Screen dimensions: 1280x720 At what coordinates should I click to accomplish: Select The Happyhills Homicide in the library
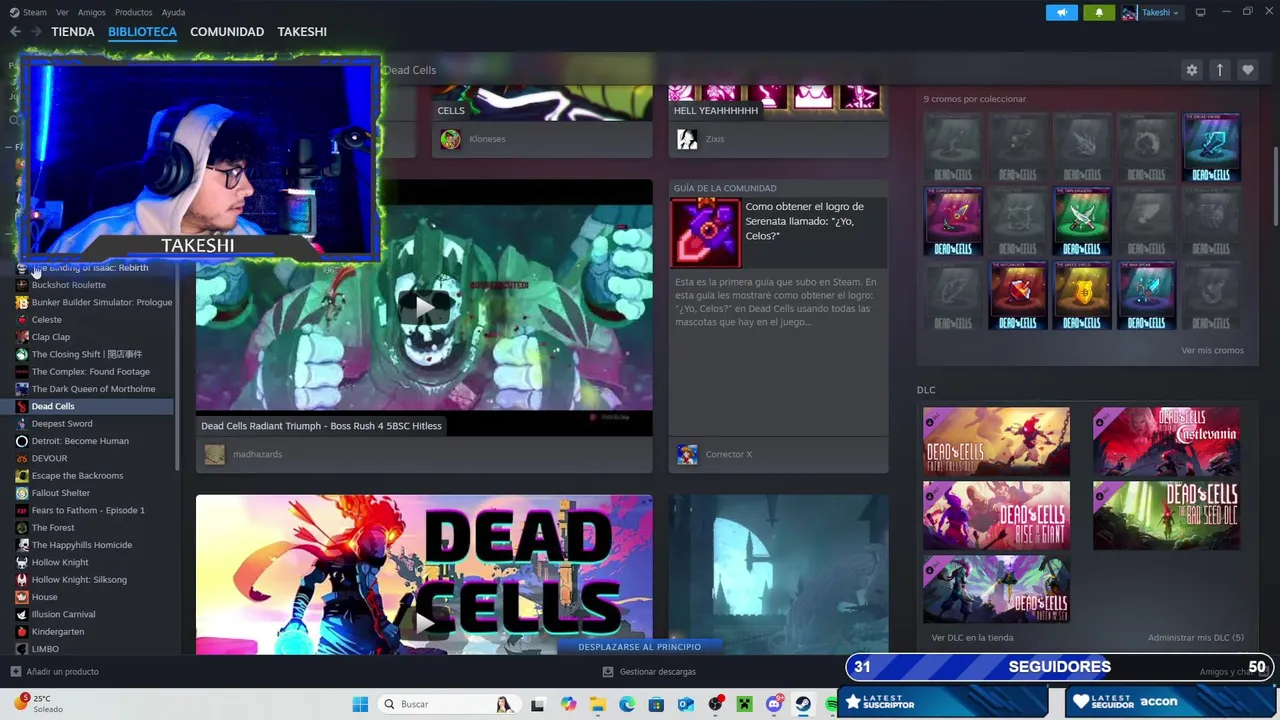pos(94,545)
